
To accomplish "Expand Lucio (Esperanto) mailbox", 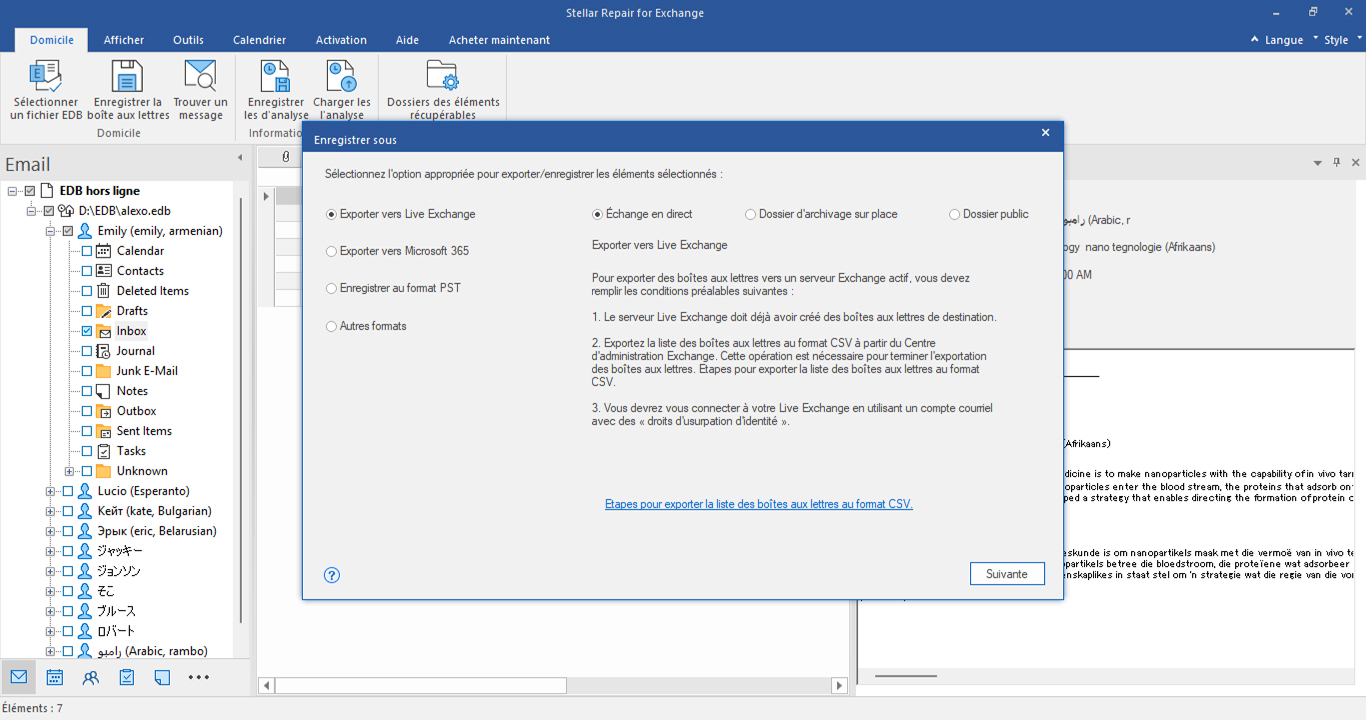I will [x=50, y=491].
